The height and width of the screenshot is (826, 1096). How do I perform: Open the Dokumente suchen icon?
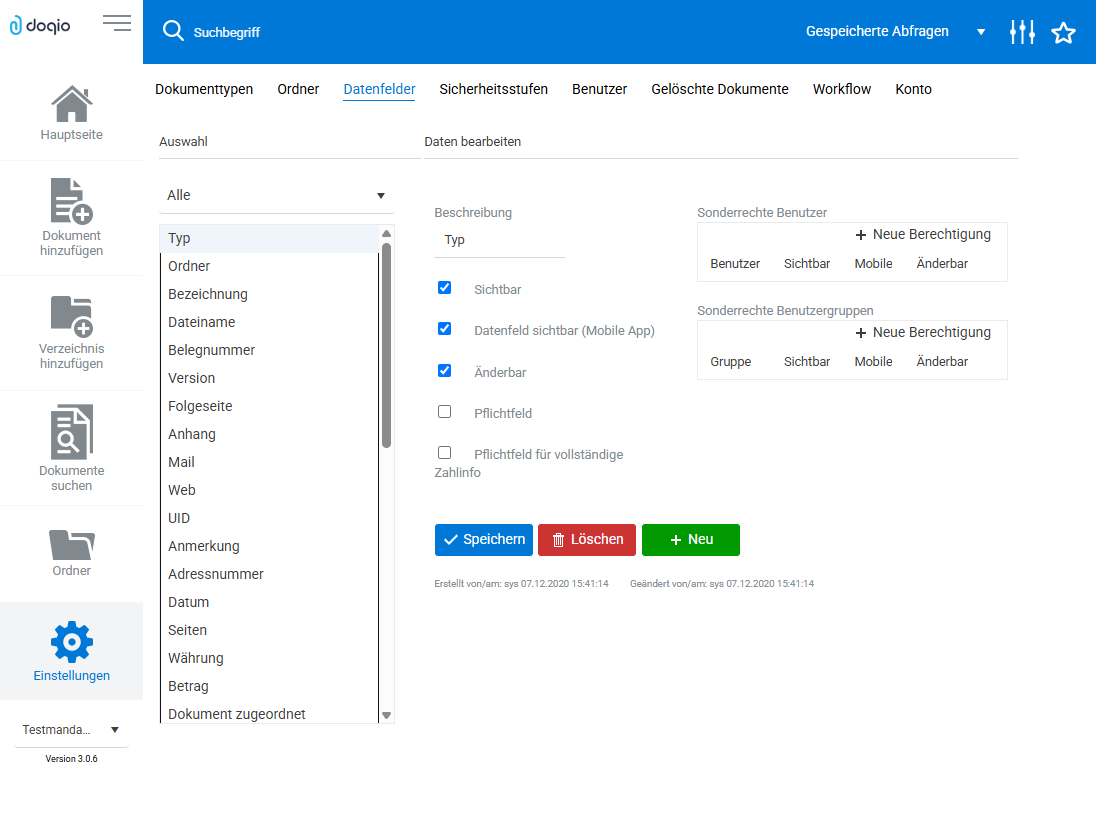tap(72, 432)
